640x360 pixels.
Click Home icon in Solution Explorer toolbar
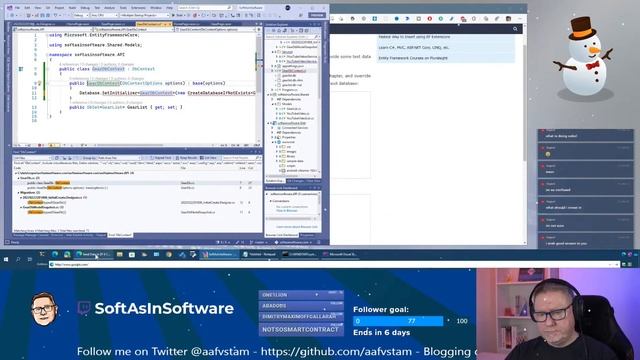pyautogui.click(x=279, y=30)
